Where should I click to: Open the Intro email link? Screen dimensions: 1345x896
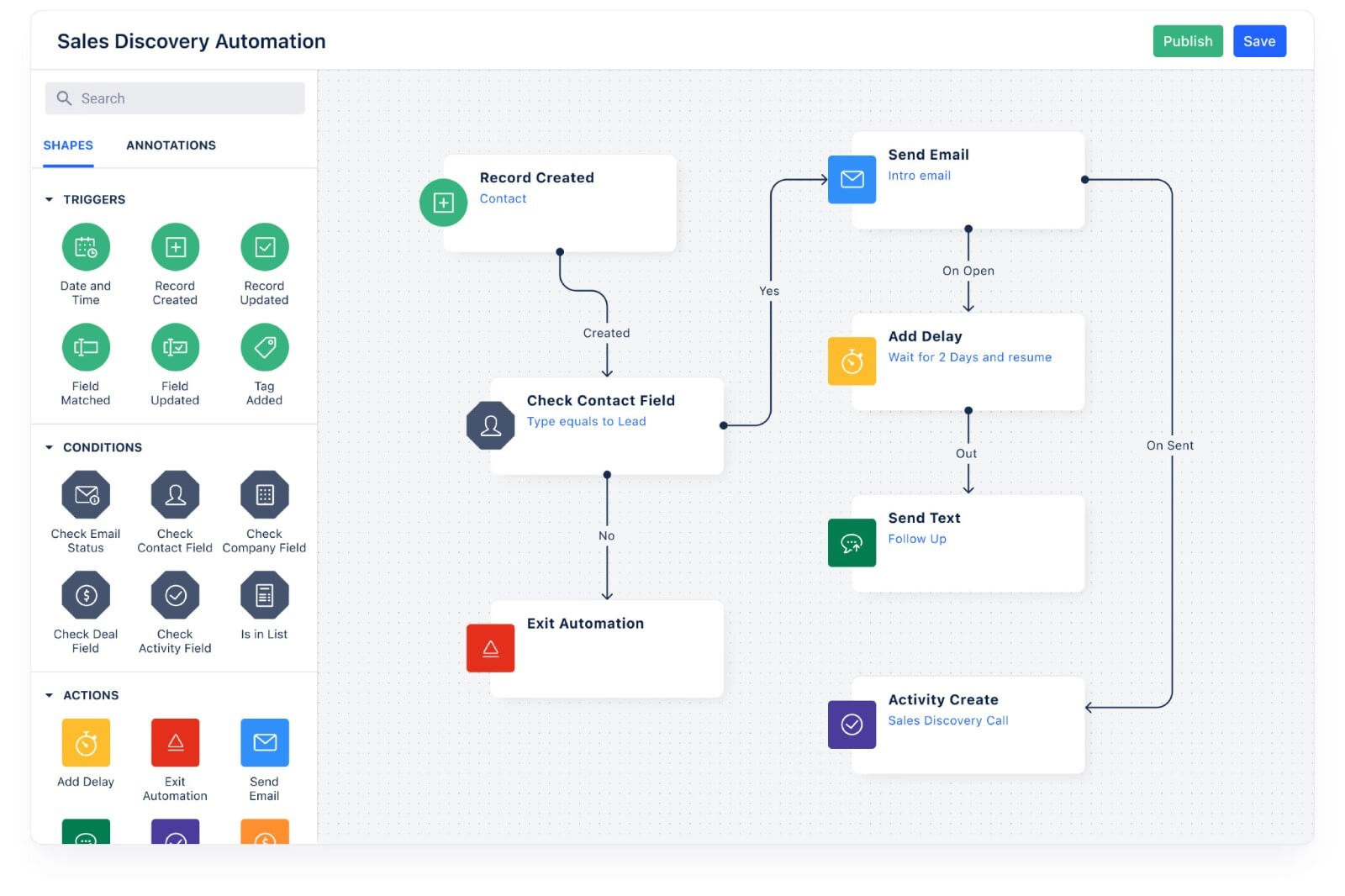click(919, 175)
